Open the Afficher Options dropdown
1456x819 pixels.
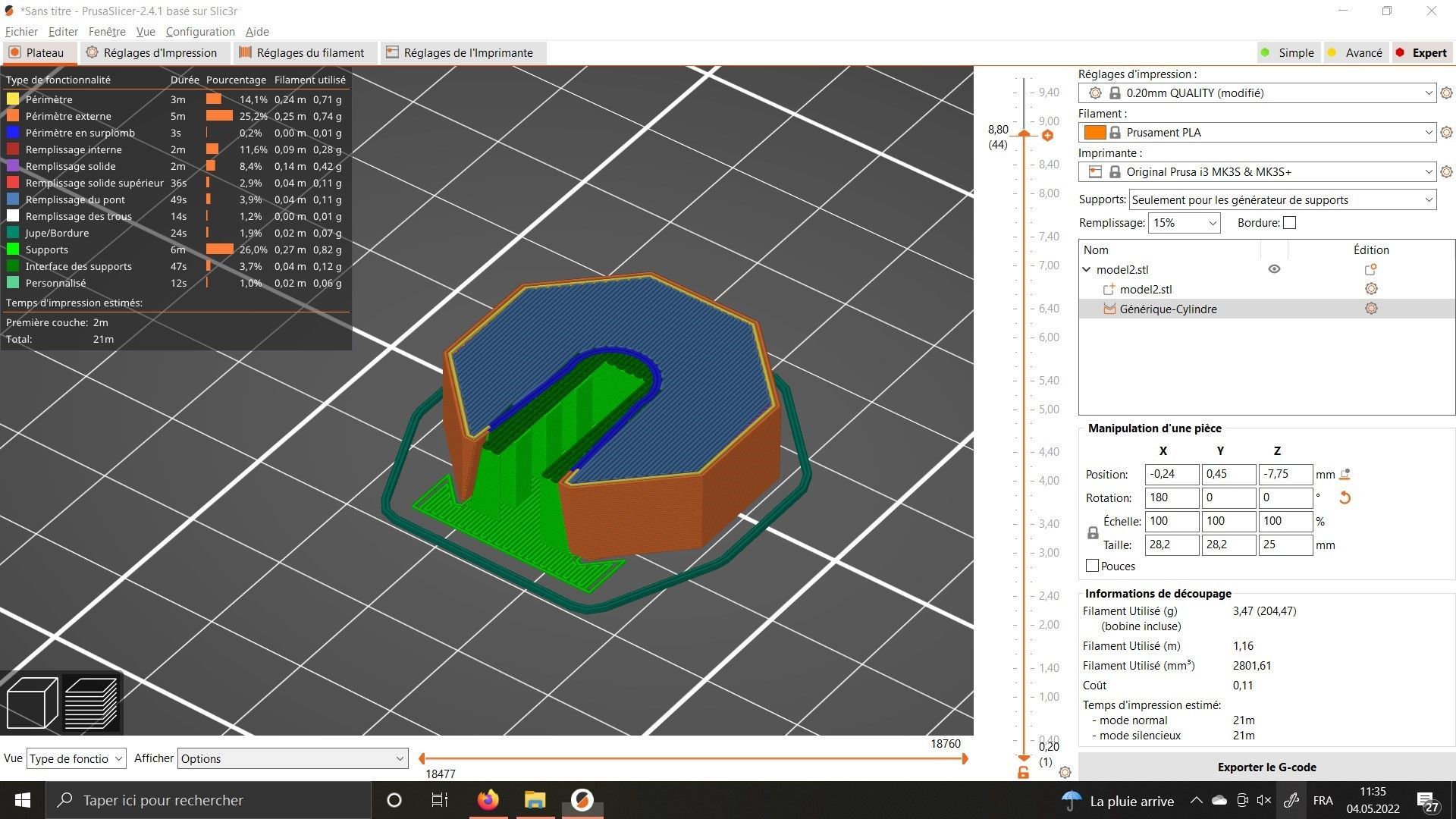[x=293, y=758]
